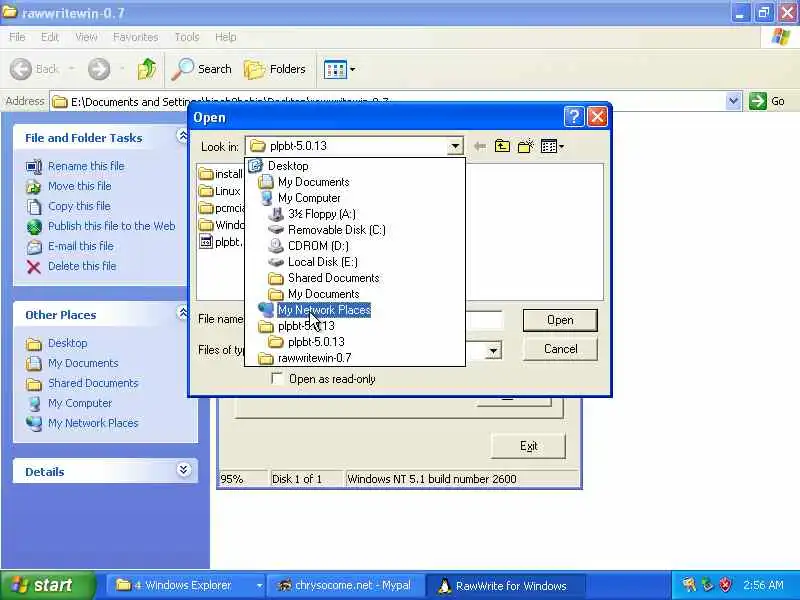The image size is (800, 600).
Task: Open the File menu
Action: click(x=17, y=37)
